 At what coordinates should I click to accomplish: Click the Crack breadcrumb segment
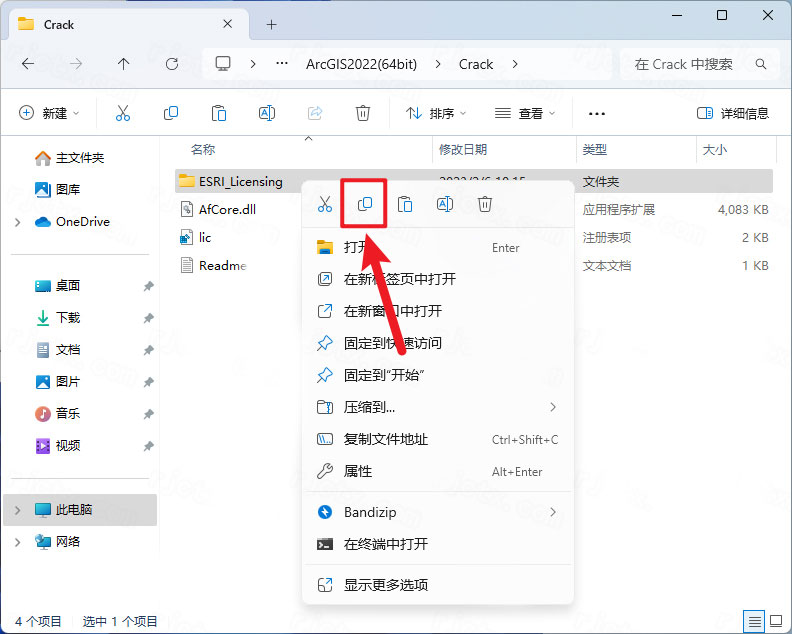click(476, 64)
